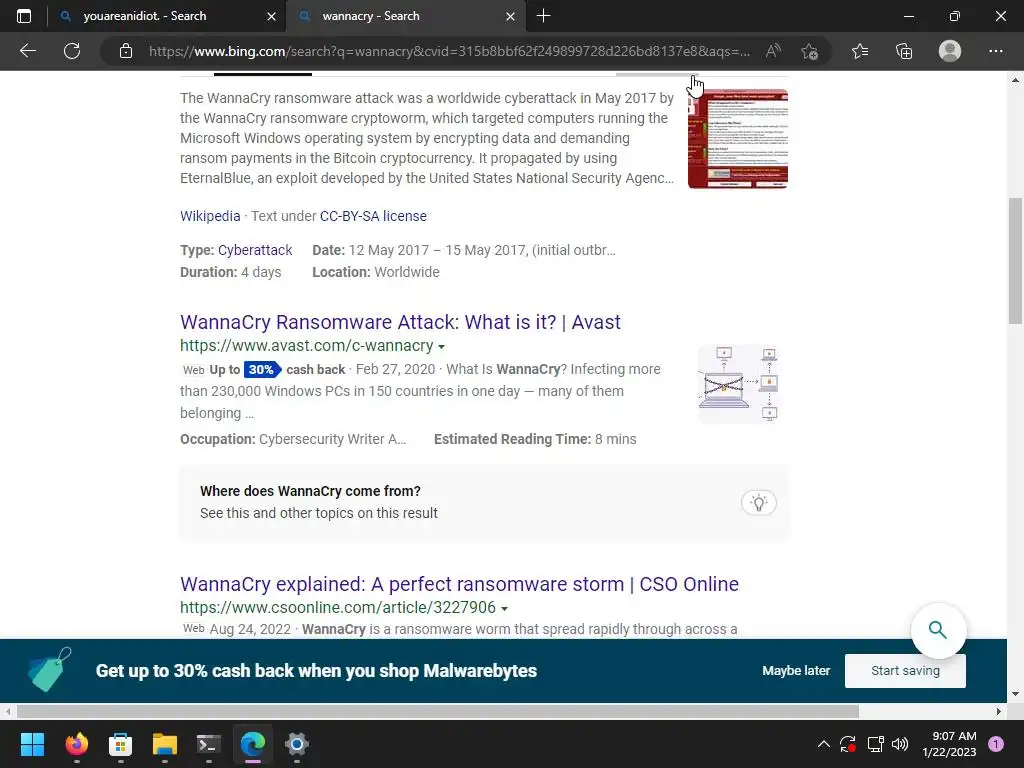Dismiss the cash back banner with Maybe later

[x=796, y=671]
